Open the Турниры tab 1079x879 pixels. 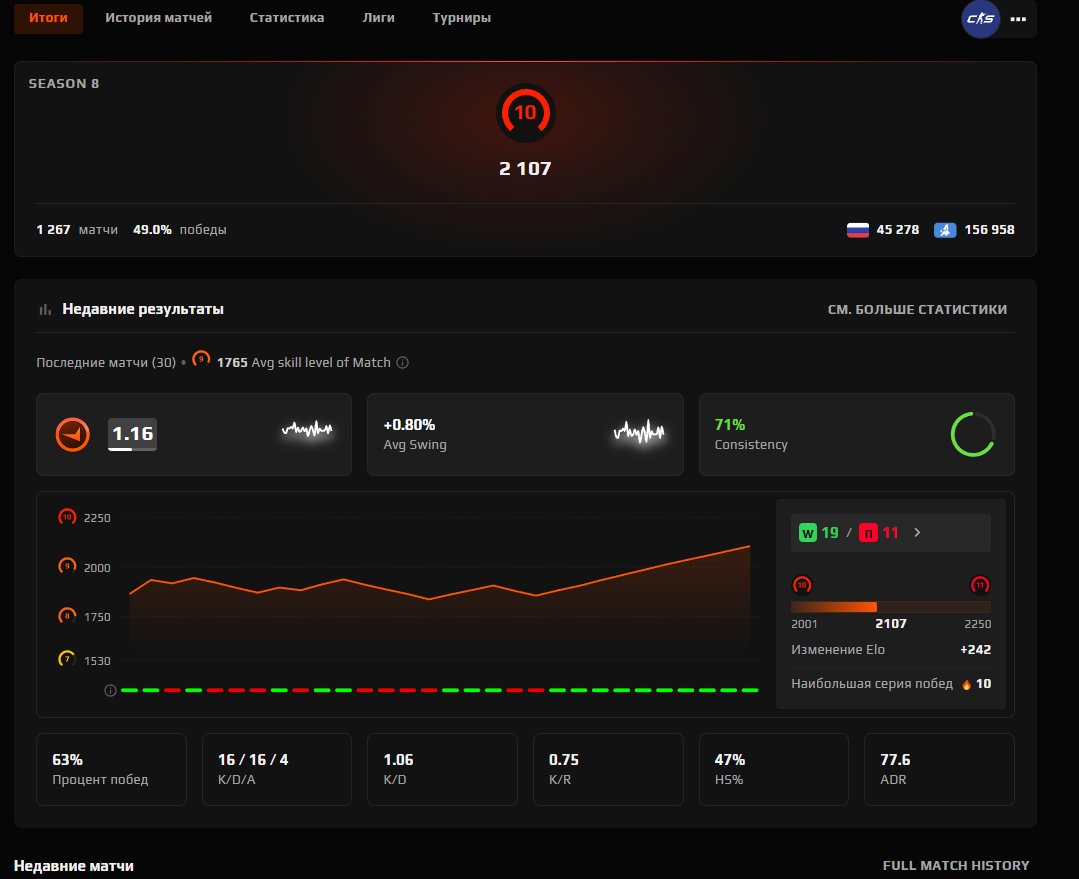click(462, 18)
